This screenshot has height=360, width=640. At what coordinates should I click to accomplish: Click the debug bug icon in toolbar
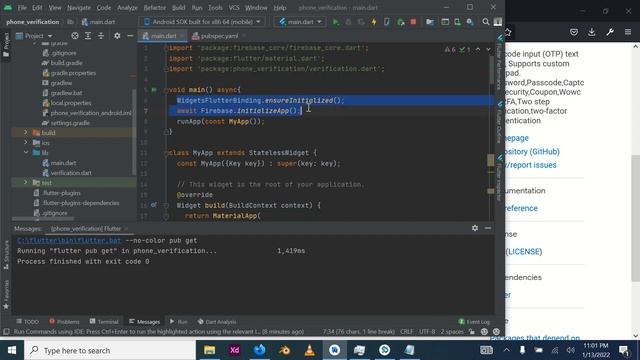pyautogui.click(x=348, y=22)
